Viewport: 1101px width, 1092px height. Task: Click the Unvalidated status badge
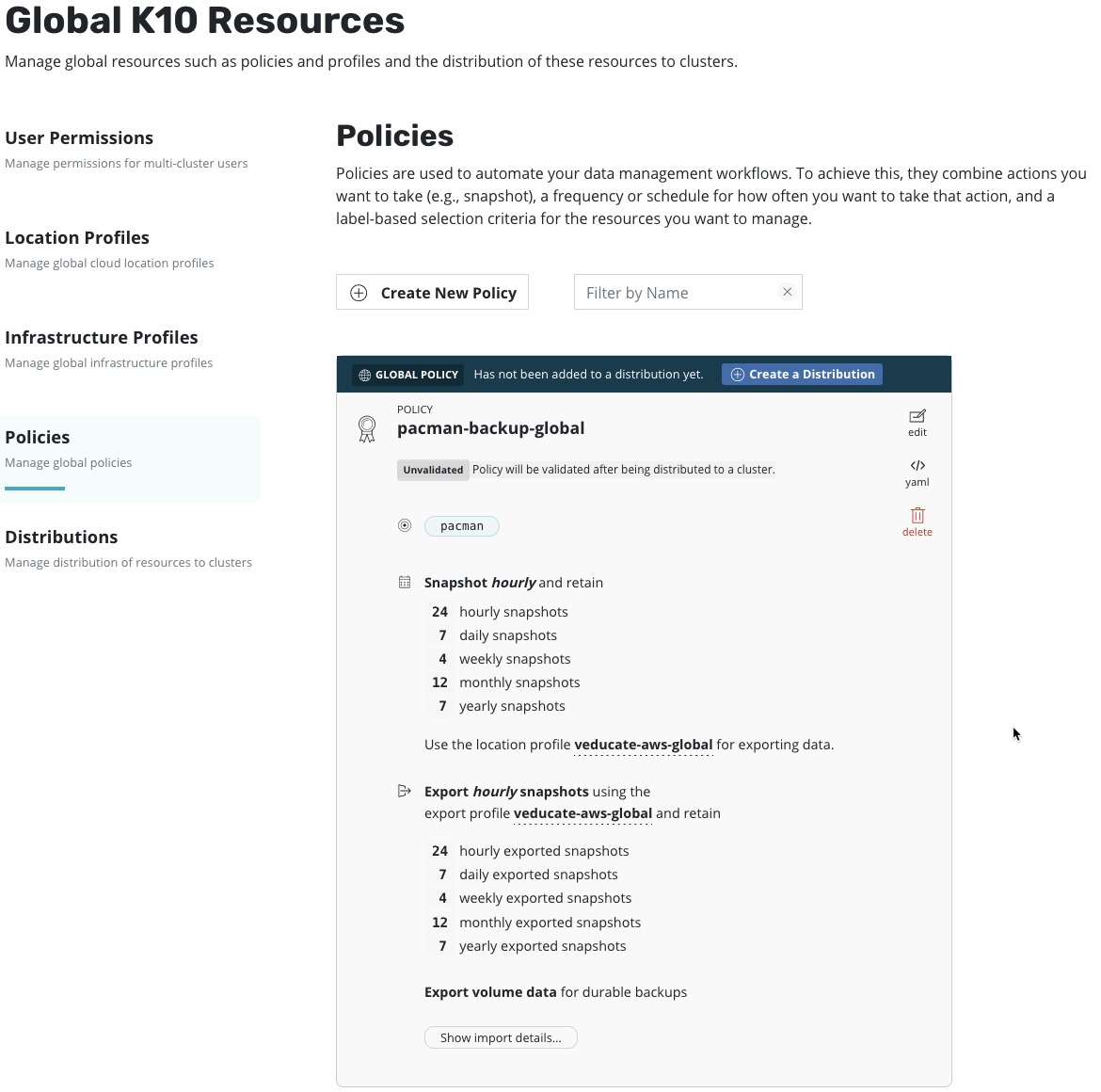click(433, 470)
